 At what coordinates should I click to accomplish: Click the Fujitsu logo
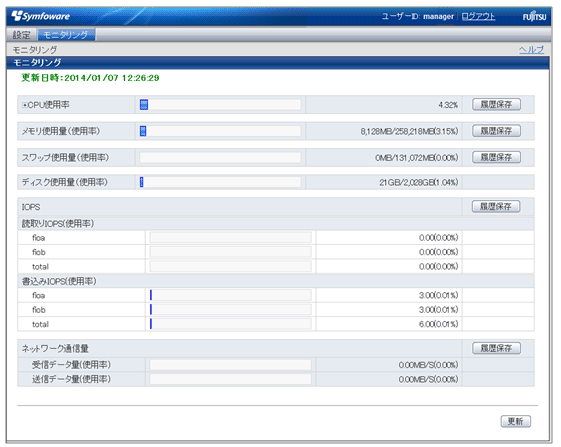[x=535, y=17]
